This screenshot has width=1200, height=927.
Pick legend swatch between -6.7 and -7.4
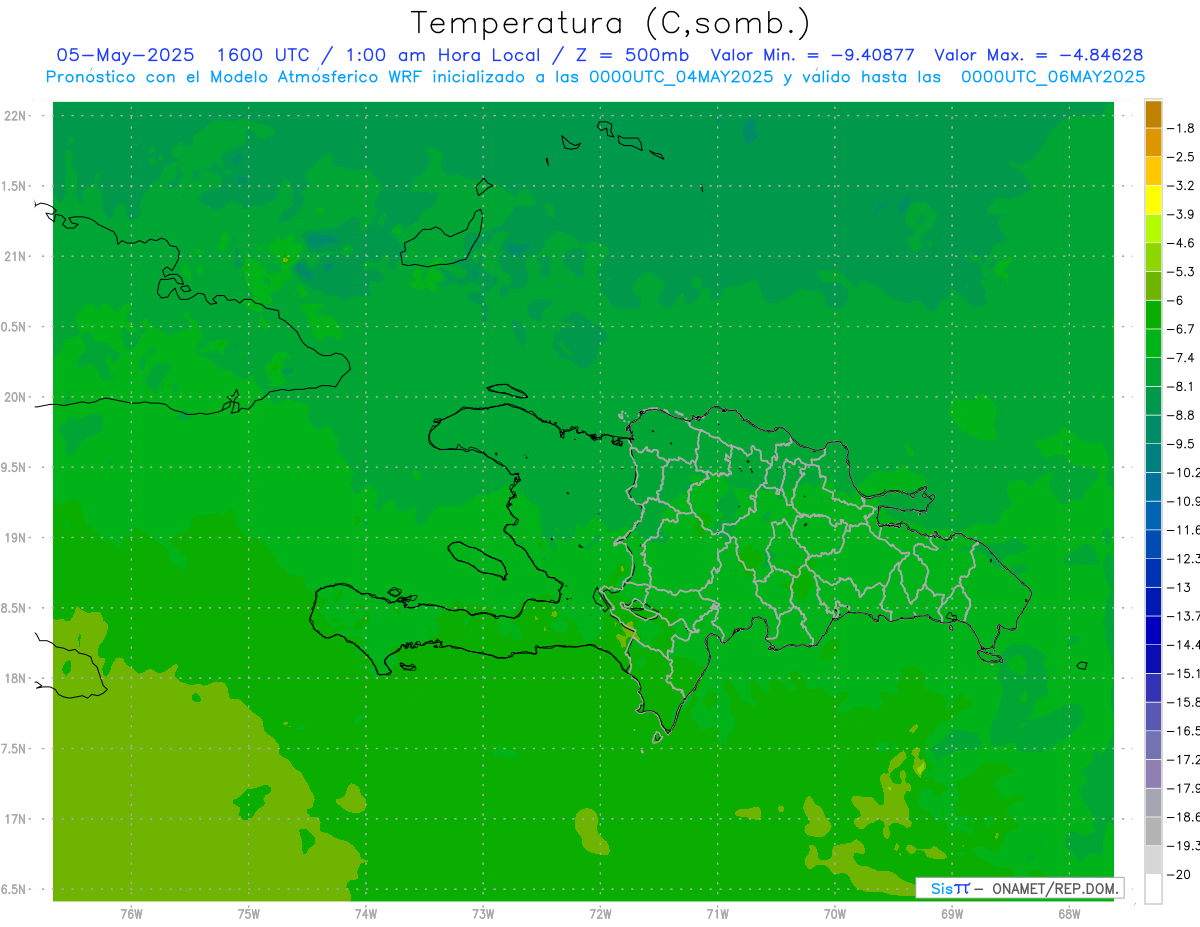[1153, 343]
